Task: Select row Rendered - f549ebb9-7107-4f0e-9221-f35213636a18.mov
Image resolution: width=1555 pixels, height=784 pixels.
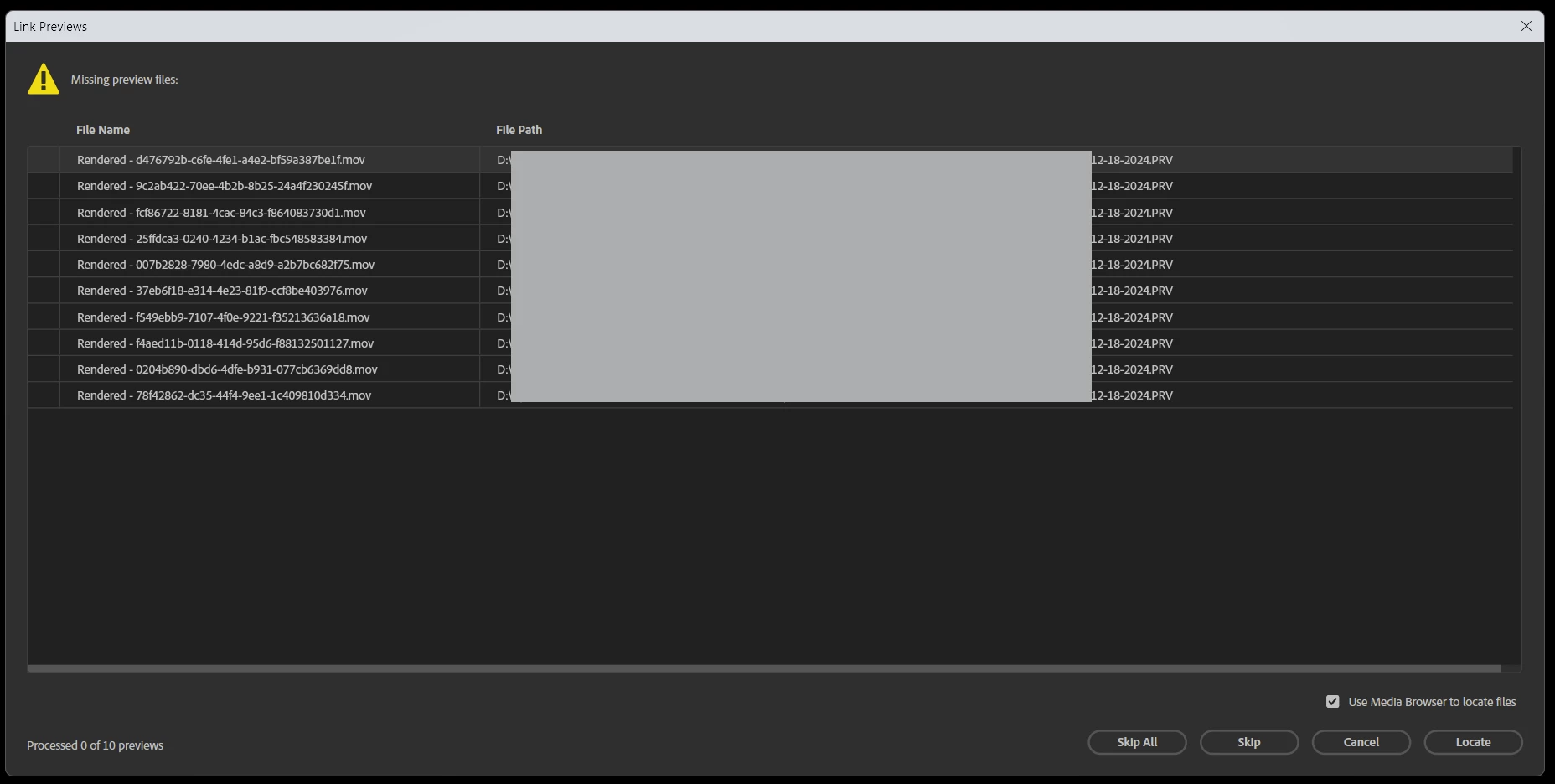Action: point(770,317)
